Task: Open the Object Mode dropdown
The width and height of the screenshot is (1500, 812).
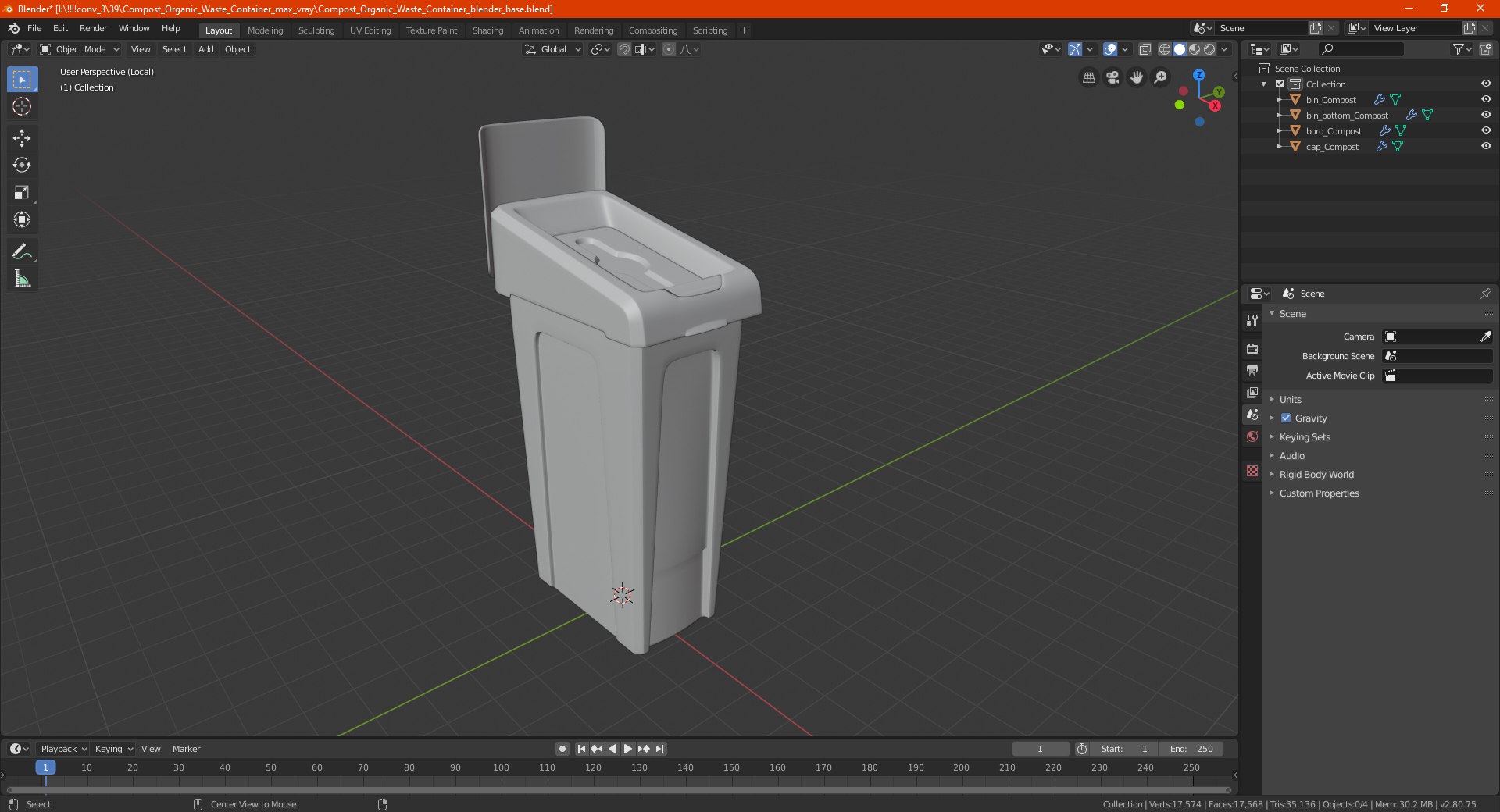Action: (80, 49)
